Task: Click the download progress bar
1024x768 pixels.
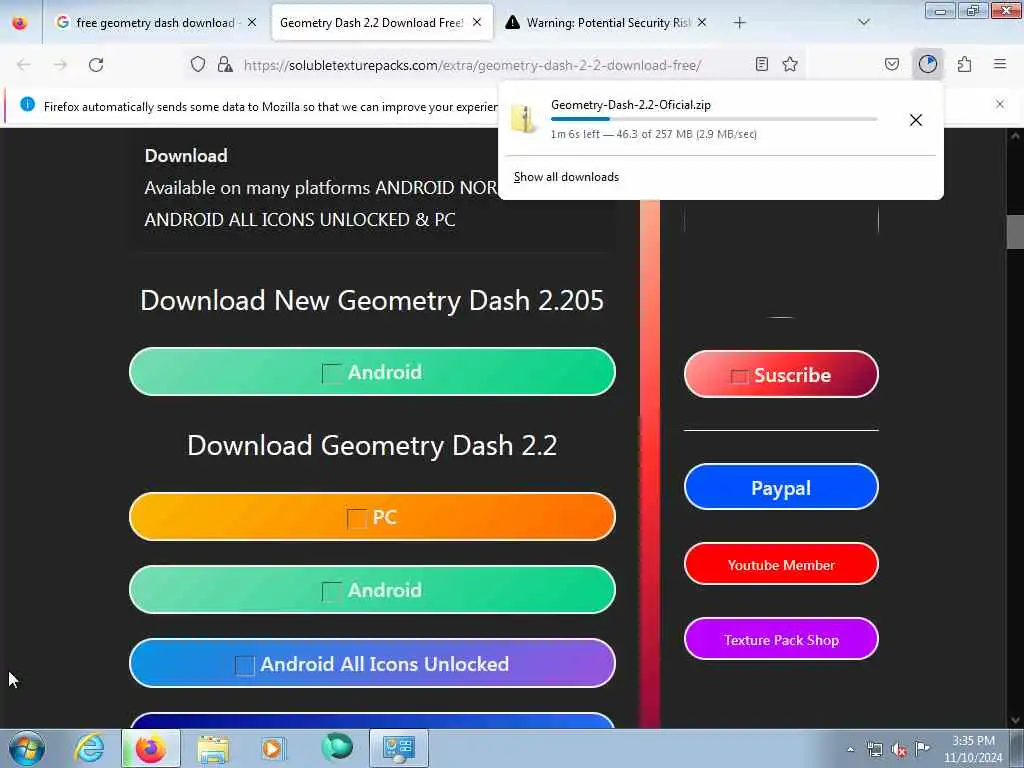Action: coord(714,119)
